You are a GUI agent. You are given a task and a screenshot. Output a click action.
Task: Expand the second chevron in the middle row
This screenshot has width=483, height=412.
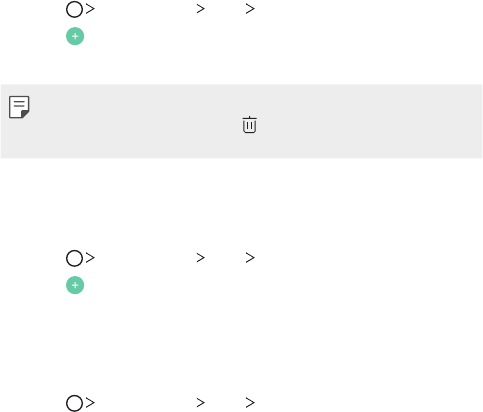click(200, 257)
